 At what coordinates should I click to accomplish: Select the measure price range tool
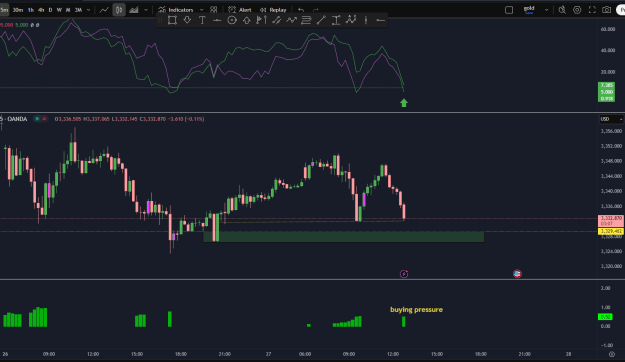336,20
